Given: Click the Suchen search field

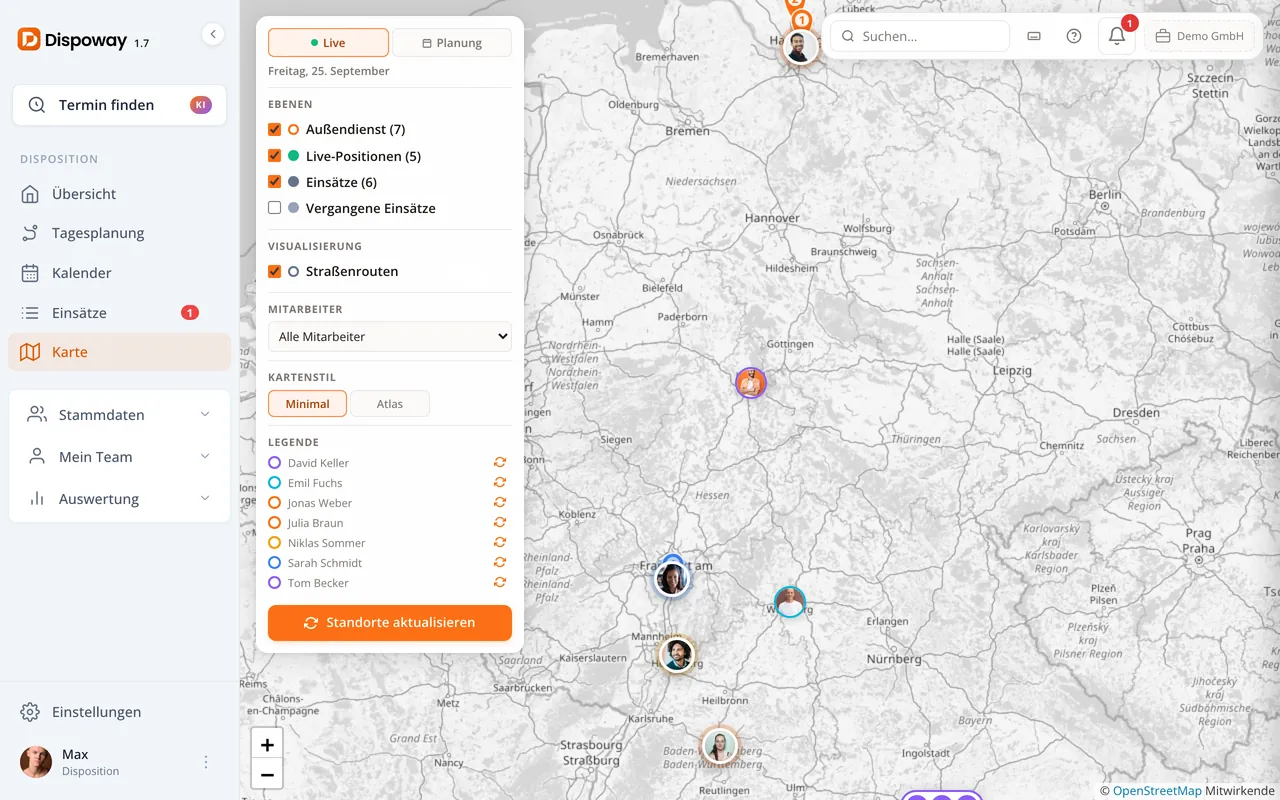Looking at the screenshot, I should coord(920,36).
